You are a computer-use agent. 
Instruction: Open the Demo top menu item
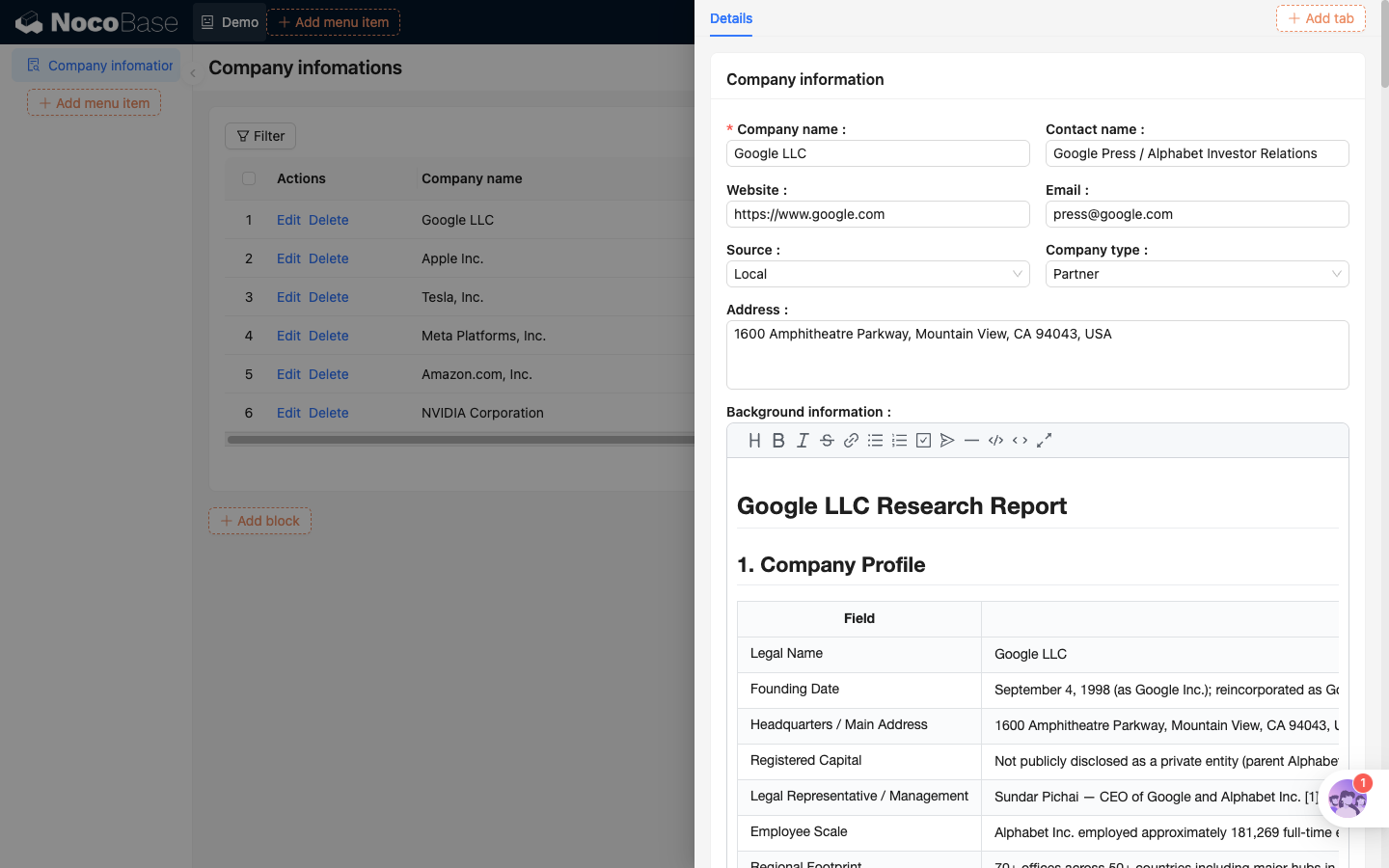(230, 22)
